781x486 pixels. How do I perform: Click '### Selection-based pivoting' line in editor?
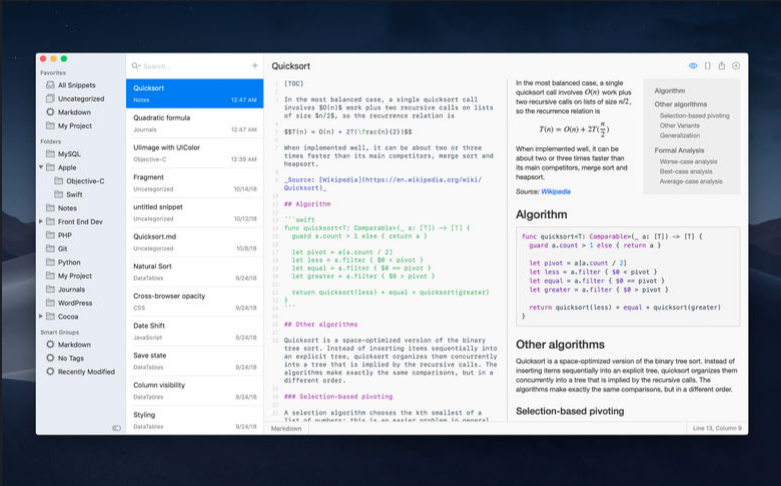[x=338, y=396]
